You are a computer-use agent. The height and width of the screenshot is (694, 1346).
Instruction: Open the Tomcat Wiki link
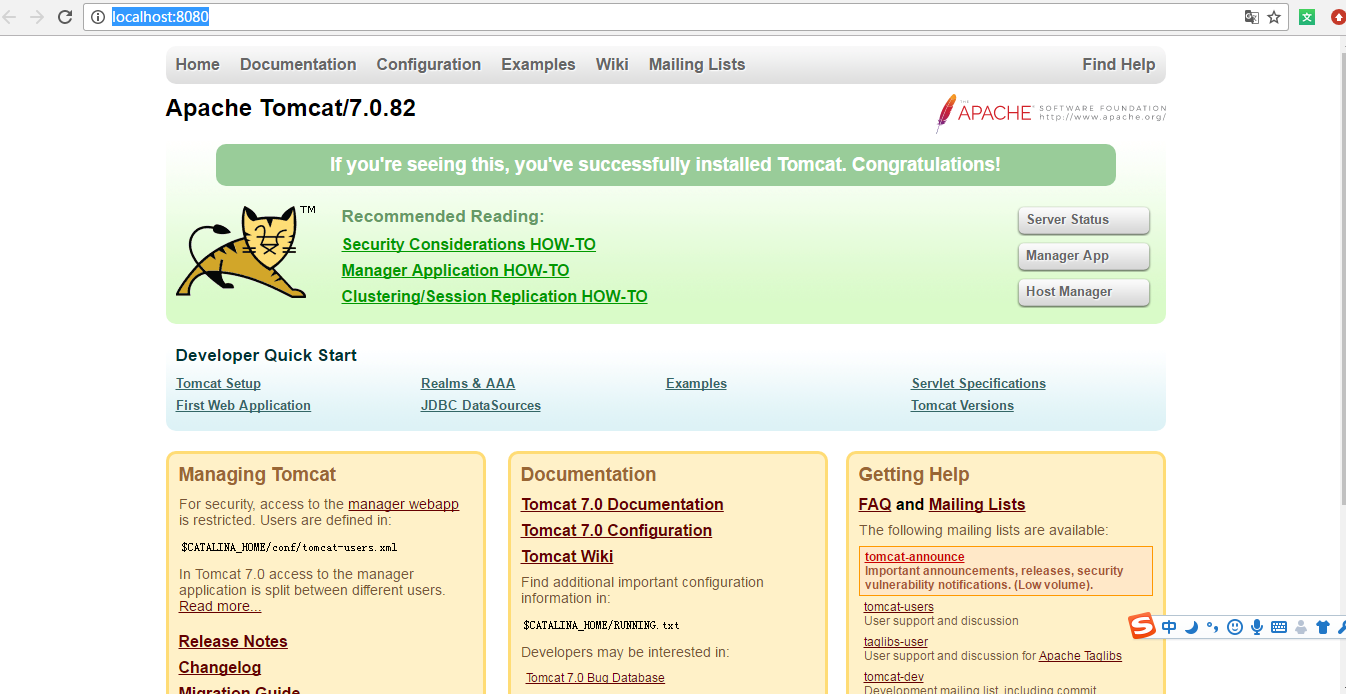pyautogui.click(x=567, y=556)
